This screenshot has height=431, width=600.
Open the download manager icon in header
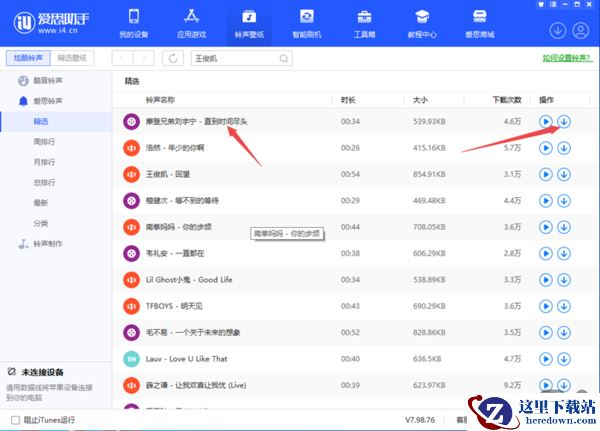click(558, 31)
